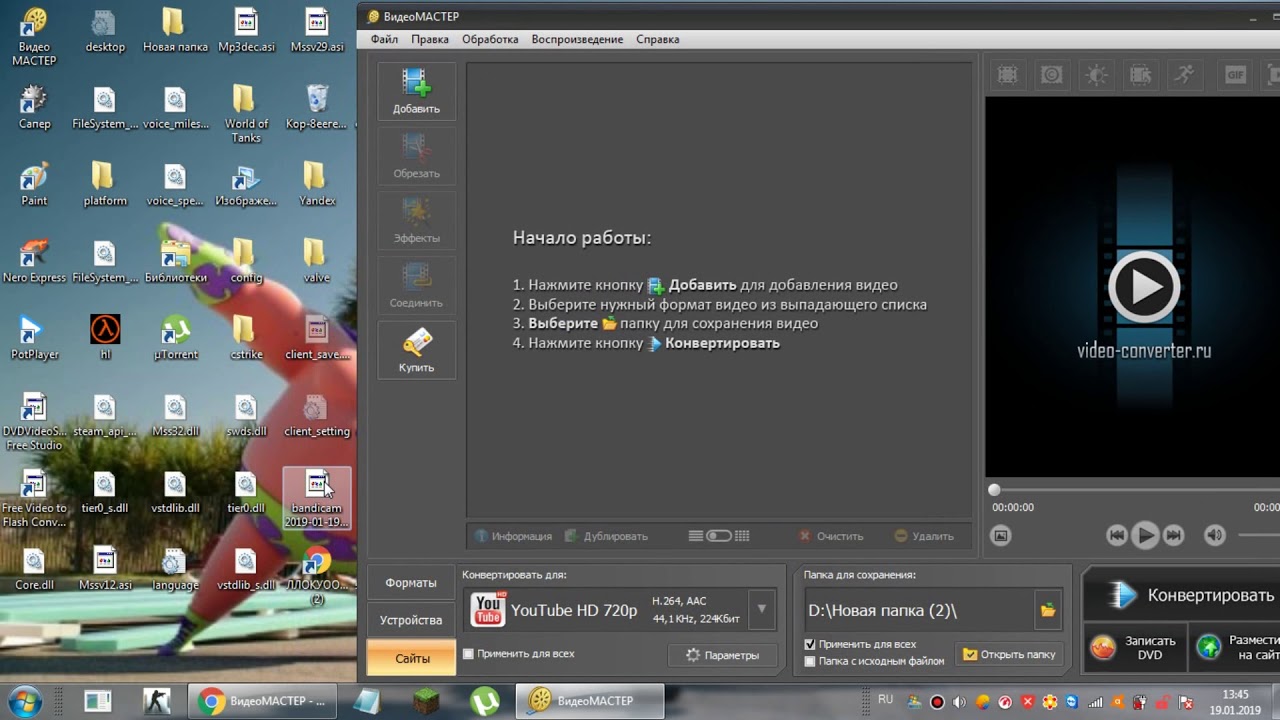Mute audio with the speaker icon
This screenshot has width=1280, height=720.
1215,536
